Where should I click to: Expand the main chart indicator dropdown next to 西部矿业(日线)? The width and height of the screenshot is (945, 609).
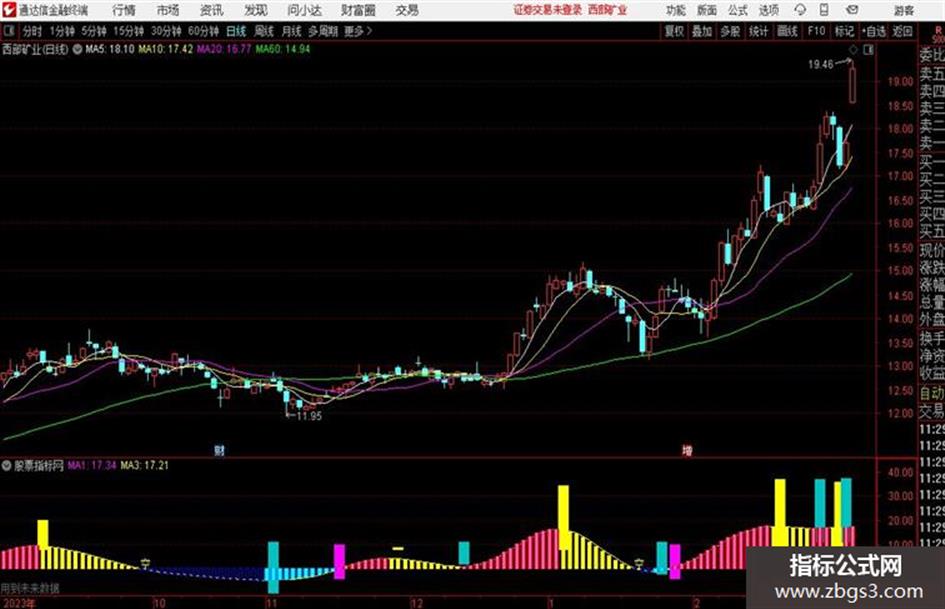(77, 49)
